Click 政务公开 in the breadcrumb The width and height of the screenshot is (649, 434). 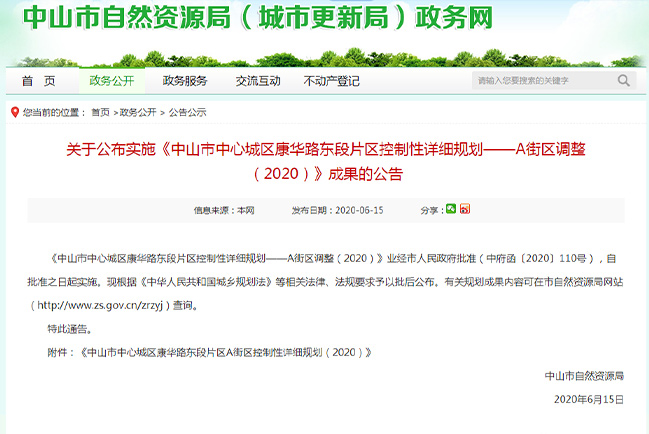[139, 112]
